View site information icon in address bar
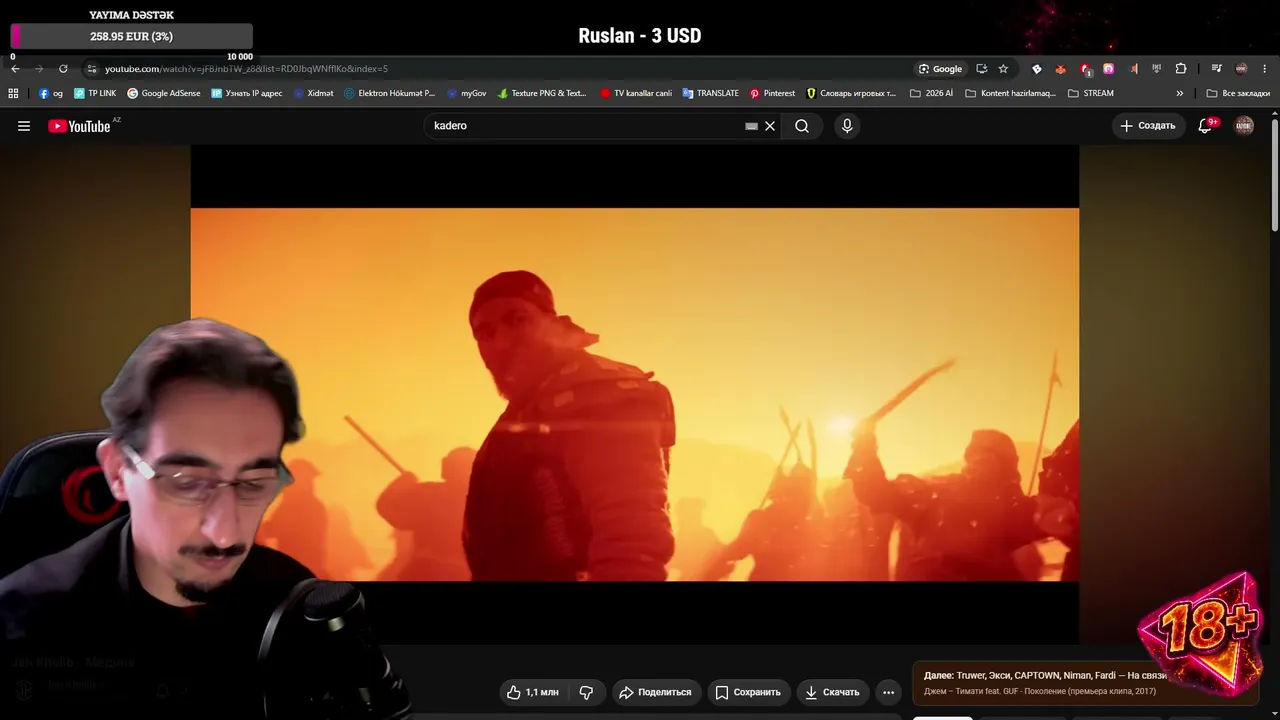This screenshot has width=1280, height=720. point(91,69)
